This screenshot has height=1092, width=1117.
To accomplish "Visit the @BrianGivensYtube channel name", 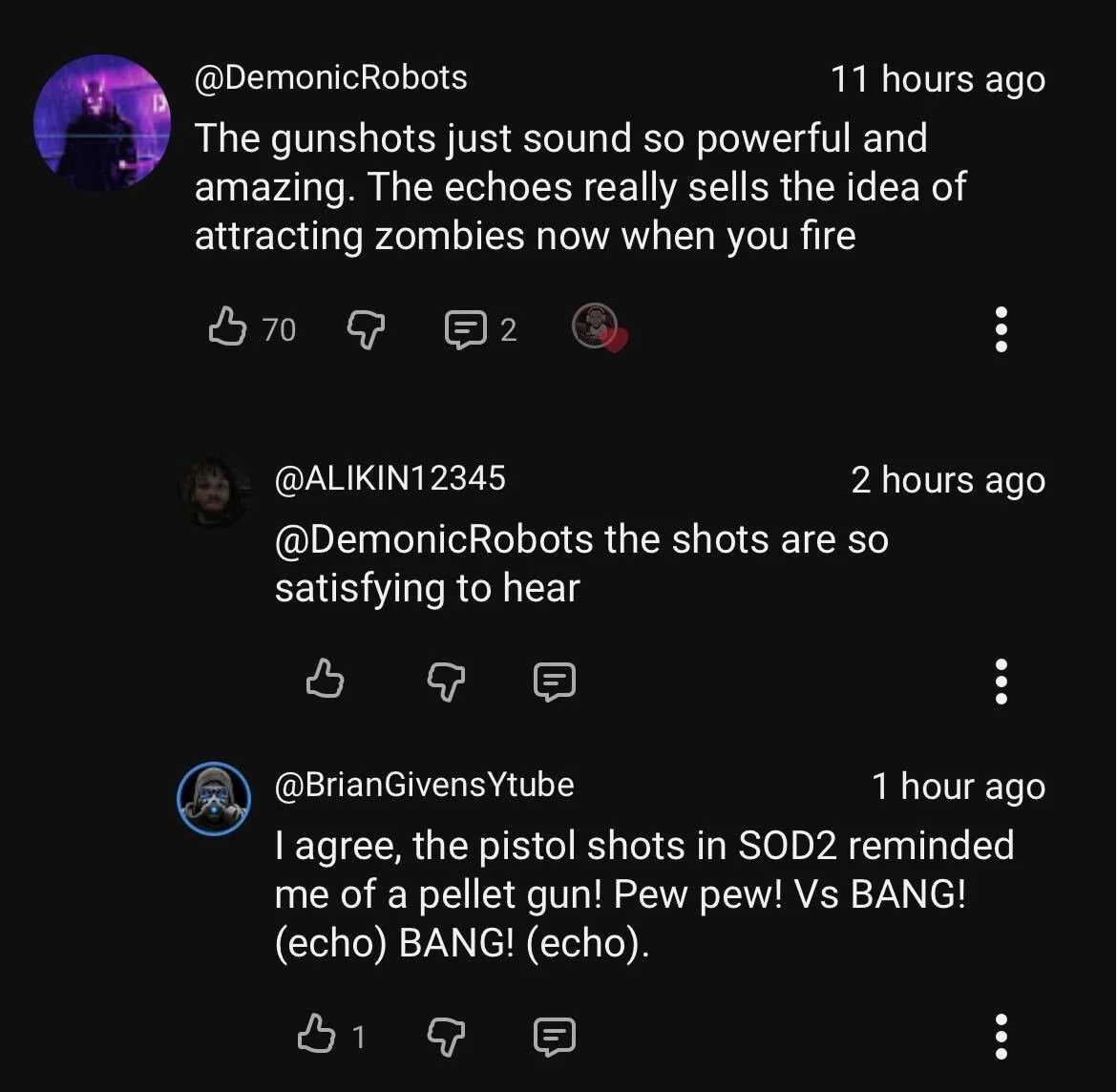I will click(425, 785).
